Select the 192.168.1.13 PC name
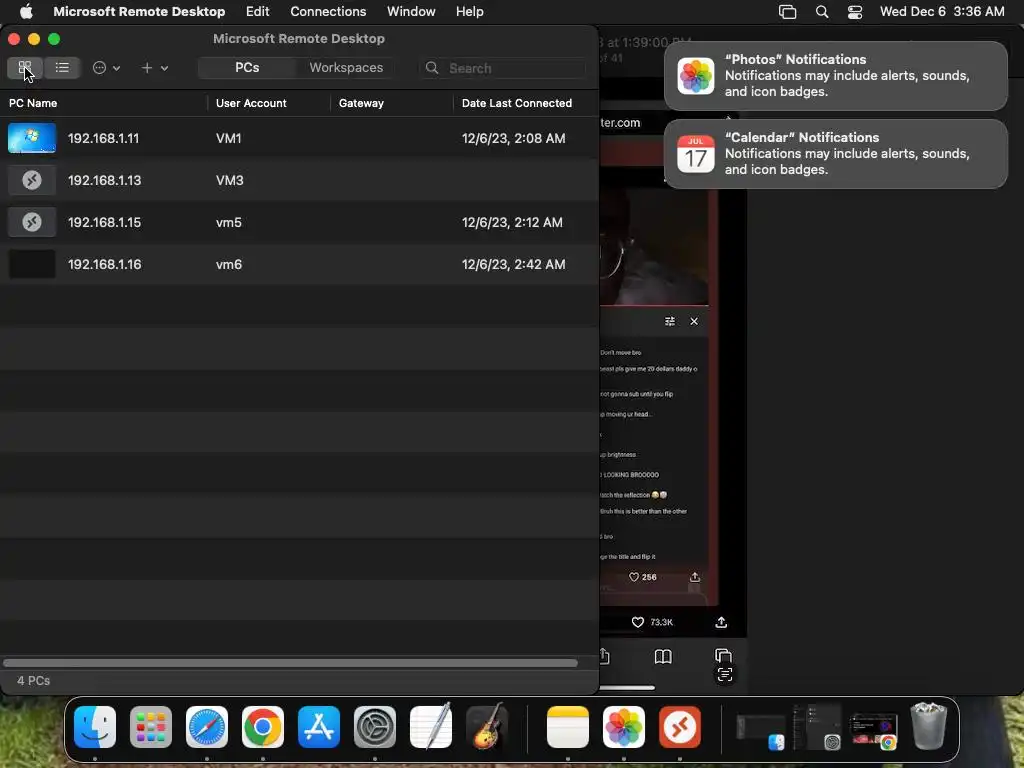The width and height of the screenshot is (1024, 768). tap(104, 180)
